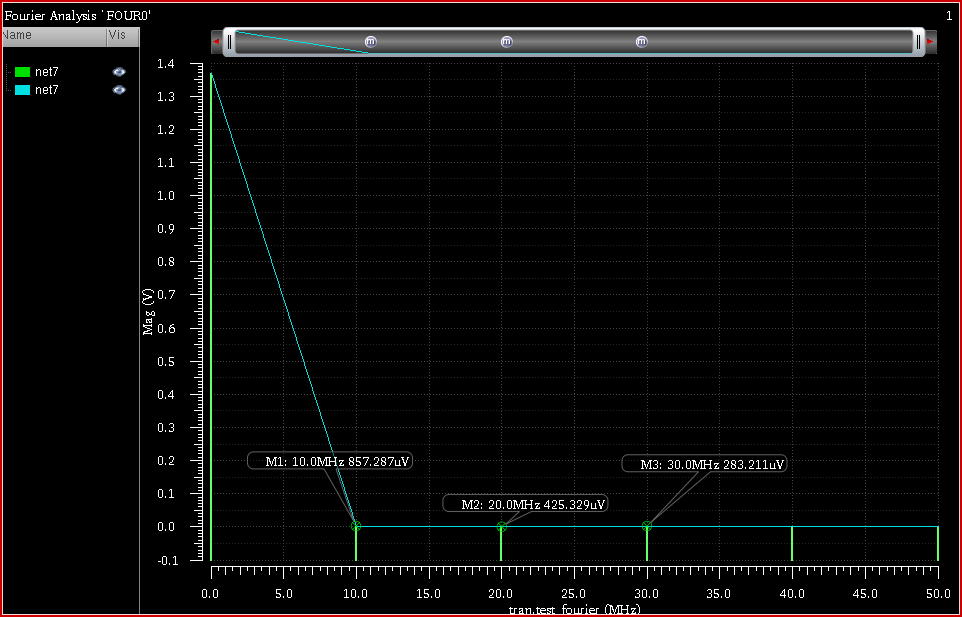Toggle visibility of green net7 trace
962x617 pixels.
click(119, 72)
